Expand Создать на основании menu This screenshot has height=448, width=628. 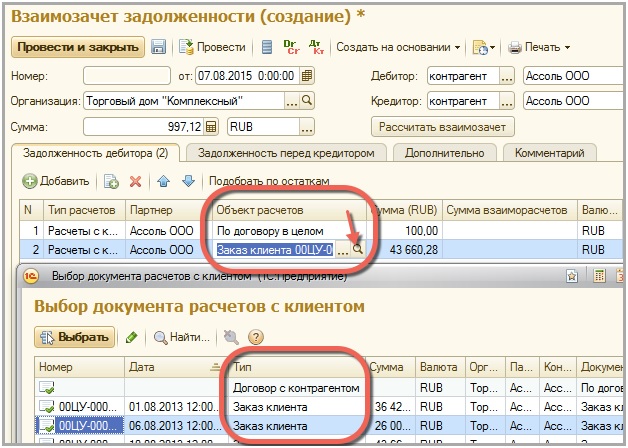click(398, 47)
